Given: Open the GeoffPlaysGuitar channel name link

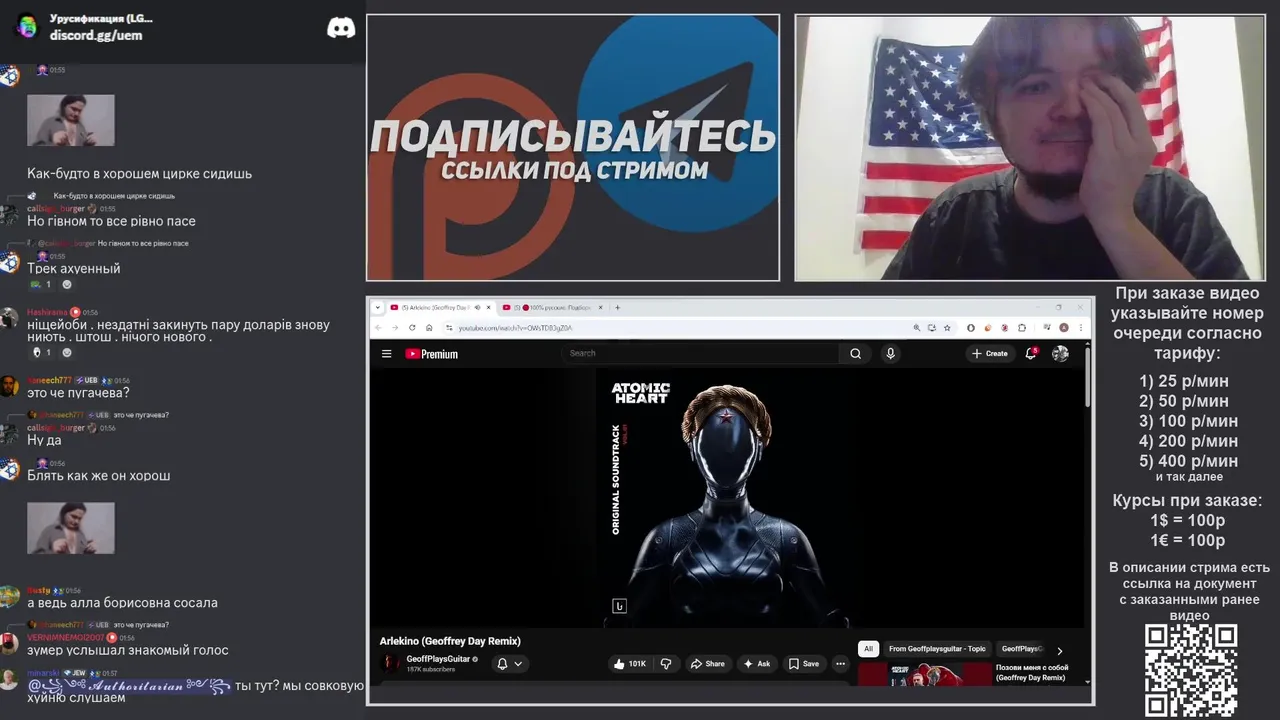Looking at the screenshot, I should [x=438, y=659].
